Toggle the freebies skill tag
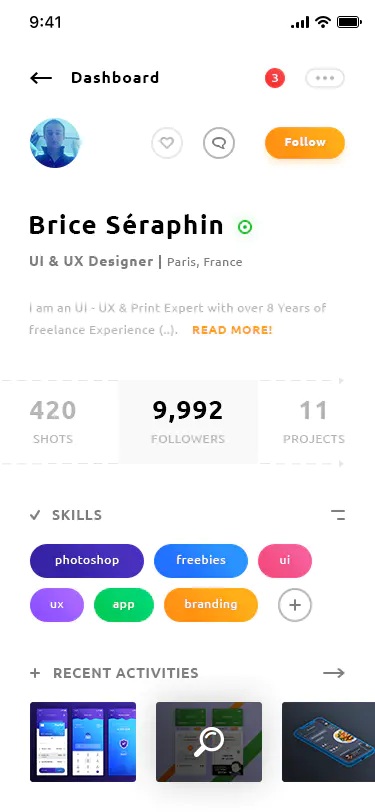 tap(201, 561)
